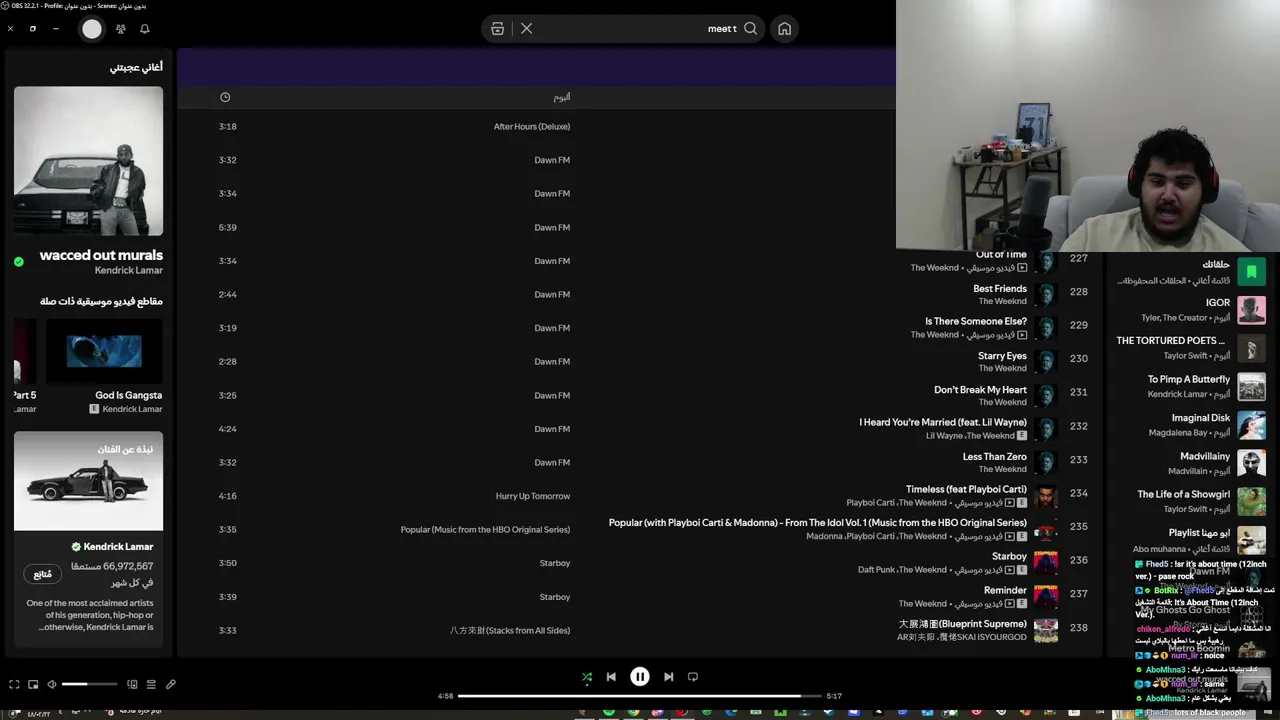
Task: Open the wacced out murals title link
Action: (x=101, y=255)
